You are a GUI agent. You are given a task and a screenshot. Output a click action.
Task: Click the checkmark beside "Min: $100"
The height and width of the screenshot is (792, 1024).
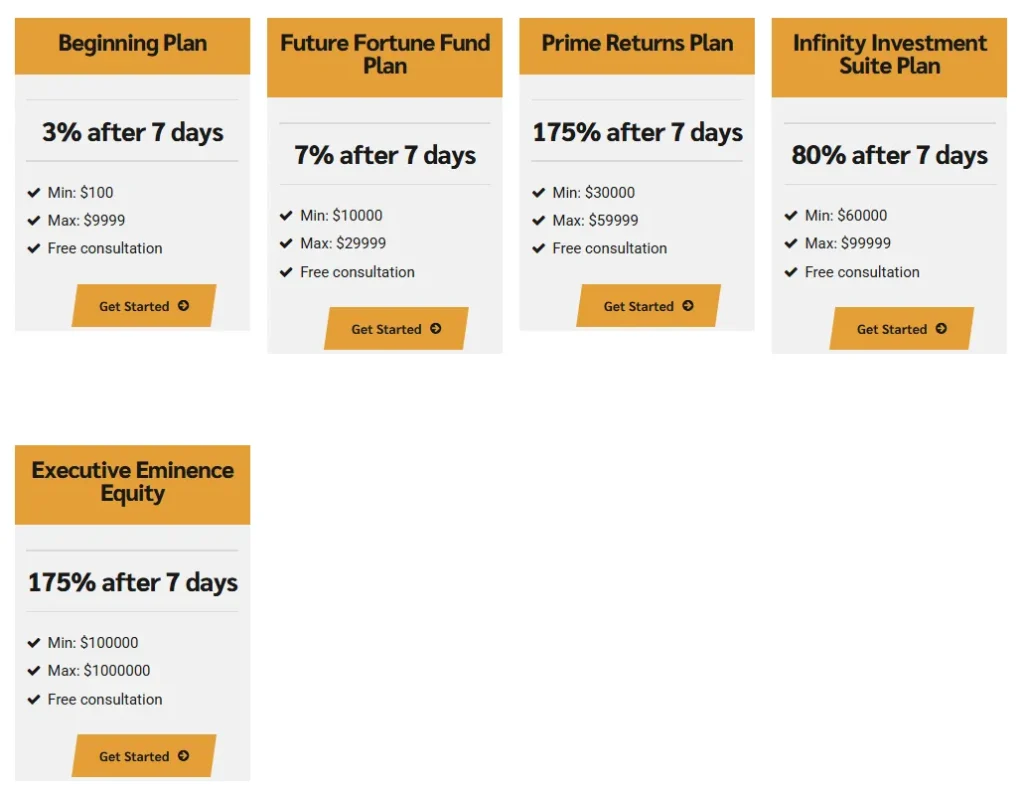click(34, 193)
